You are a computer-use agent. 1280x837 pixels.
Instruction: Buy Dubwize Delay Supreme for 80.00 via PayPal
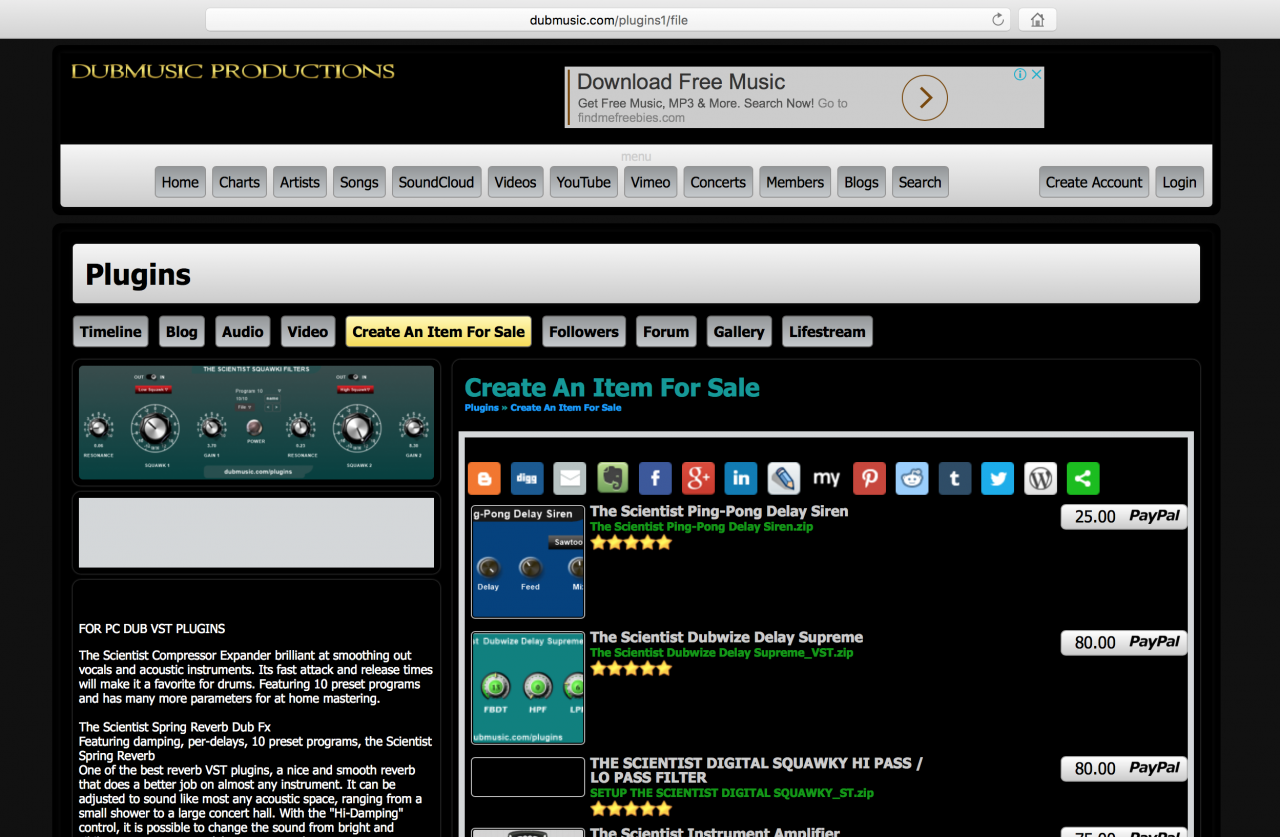pos(1124,643)
